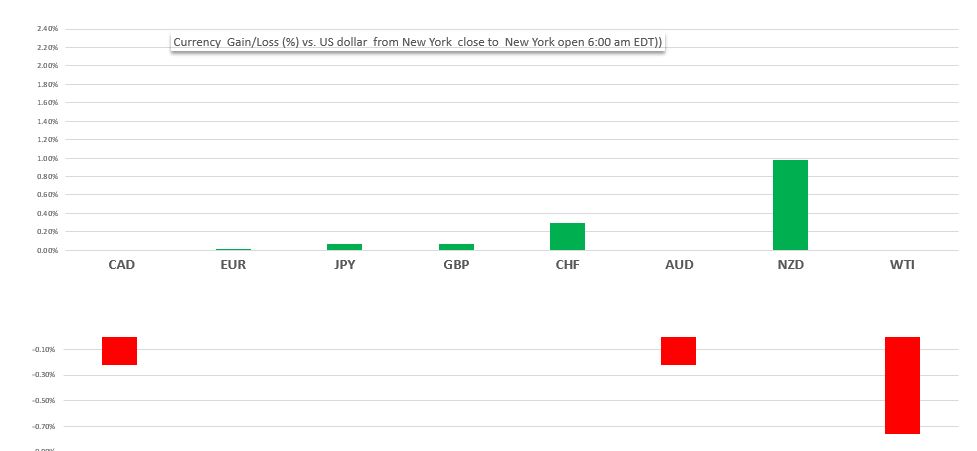Click the EUR category label

233,265
